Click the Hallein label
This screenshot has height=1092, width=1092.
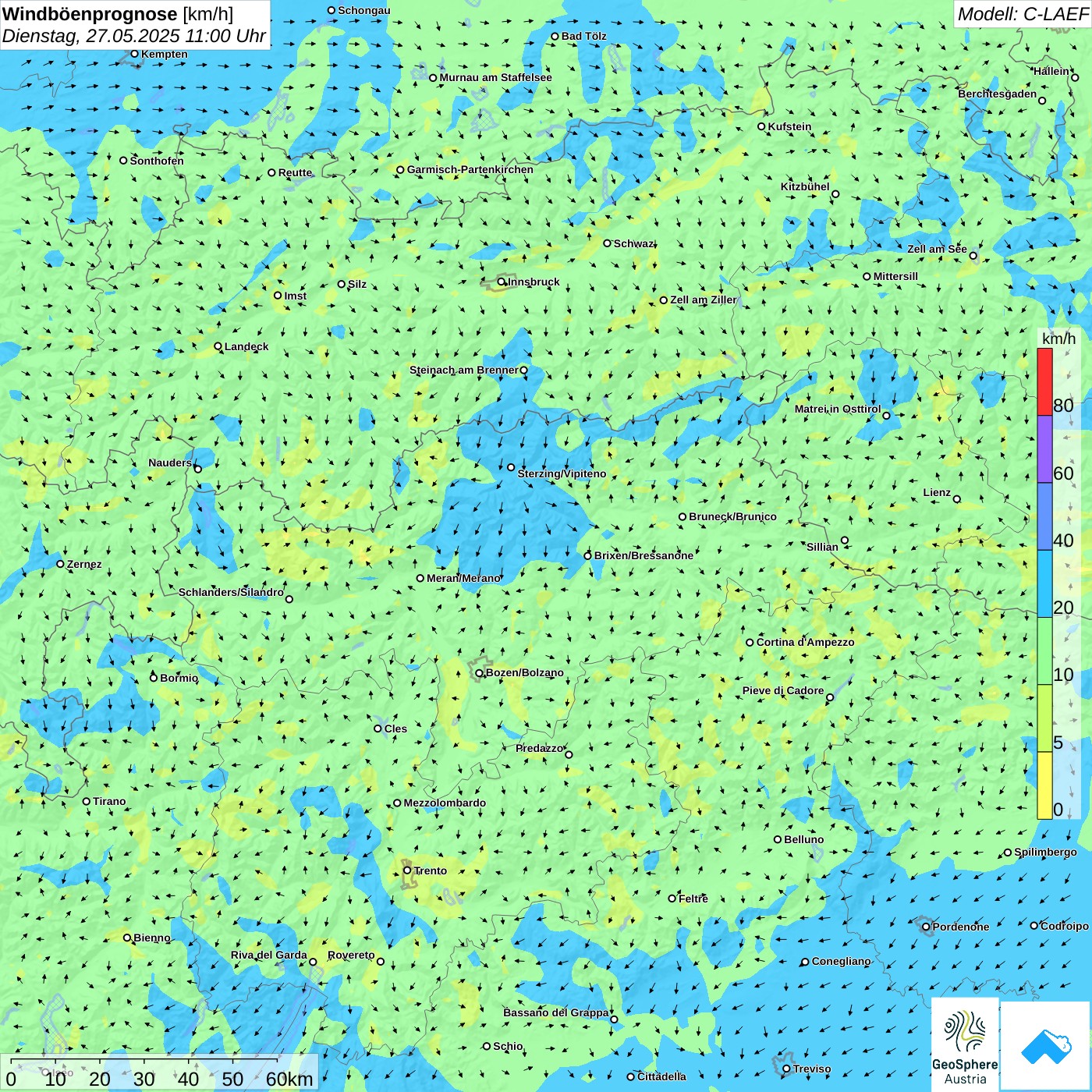click(x=1051, y=71)
